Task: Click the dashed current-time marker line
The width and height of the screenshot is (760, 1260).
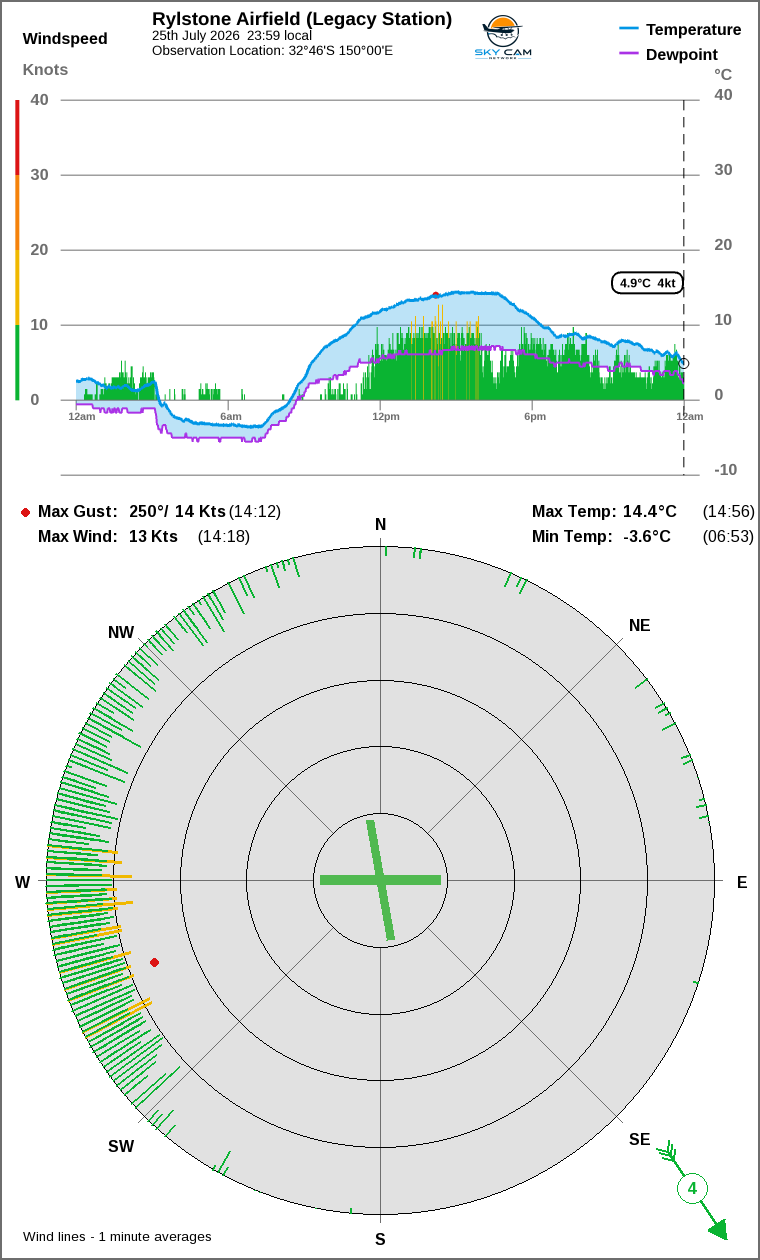Action: coord(684,287)
